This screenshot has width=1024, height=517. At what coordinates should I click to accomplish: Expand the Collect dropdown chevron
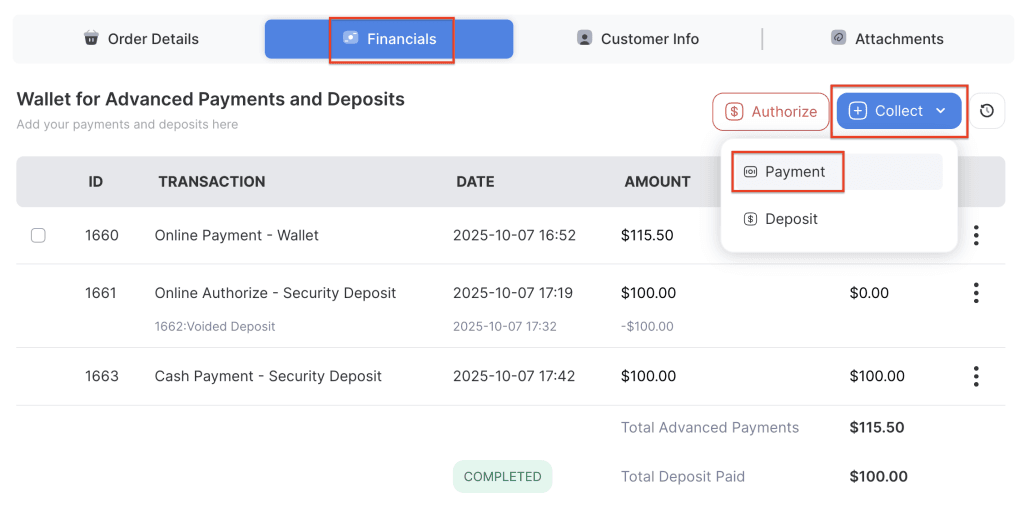[941, 111]
